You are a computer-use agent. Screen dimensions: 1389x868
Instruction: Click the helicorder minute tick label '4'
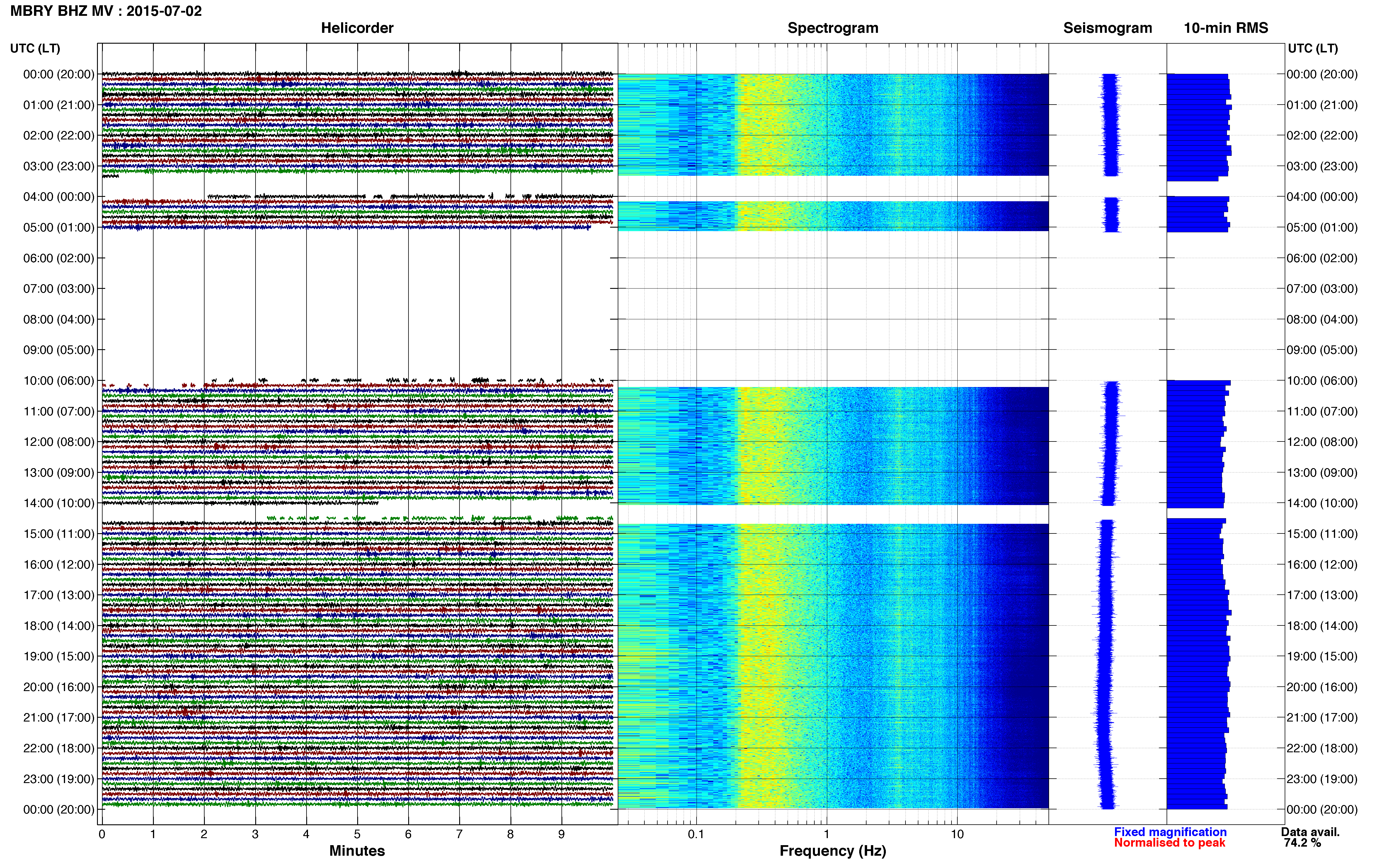click(306, 835)
